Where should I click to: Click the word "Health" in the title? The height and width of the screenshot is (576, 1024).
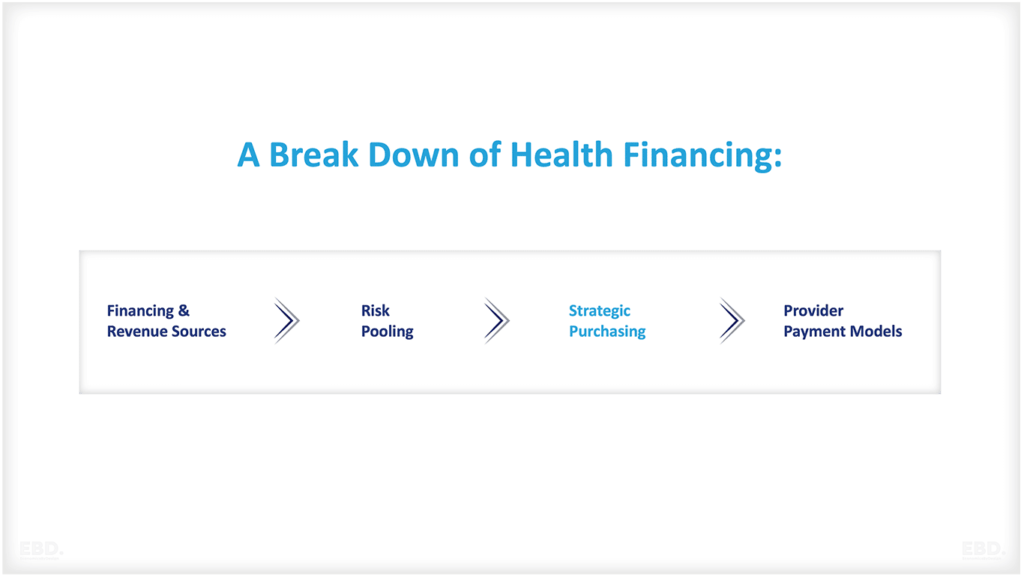560,155
